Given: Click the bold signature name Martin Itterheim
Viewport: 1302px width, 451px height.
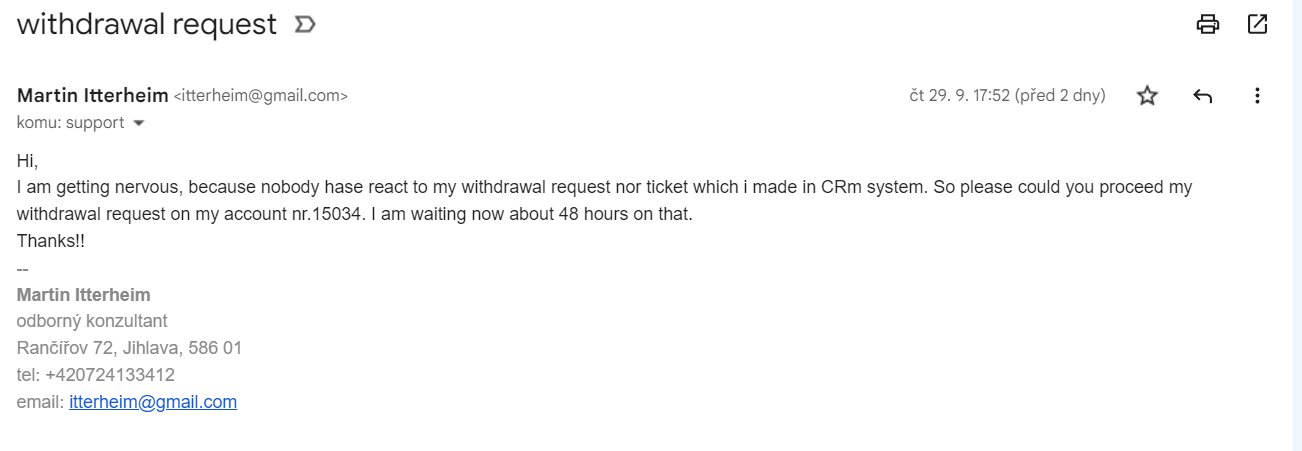Looking at the screenshot, I should [84, 295].
